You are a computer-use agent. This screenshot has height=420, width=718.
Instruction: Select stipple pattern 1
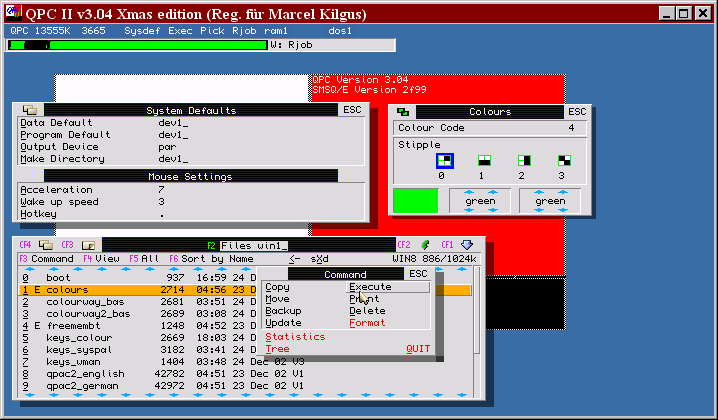click(x=485, y=160)
